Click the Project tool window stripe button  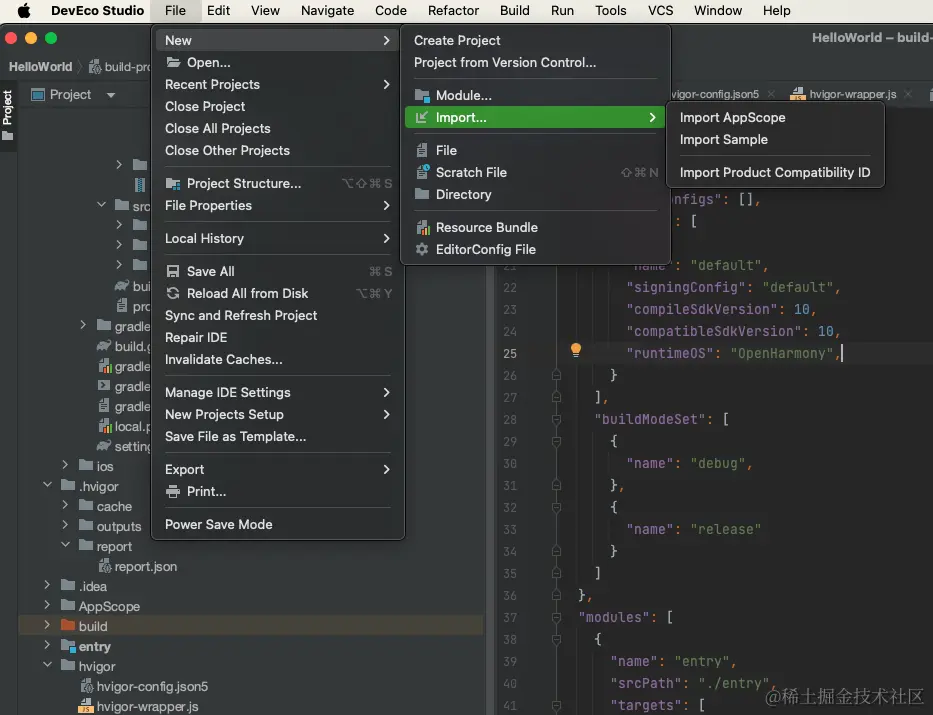[8, 116]
